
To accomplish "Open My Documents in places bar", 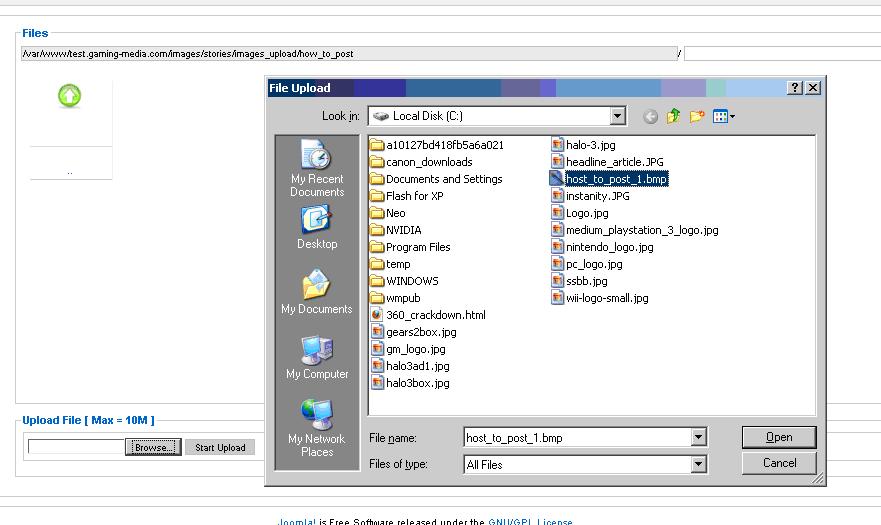I will [317, 292].
